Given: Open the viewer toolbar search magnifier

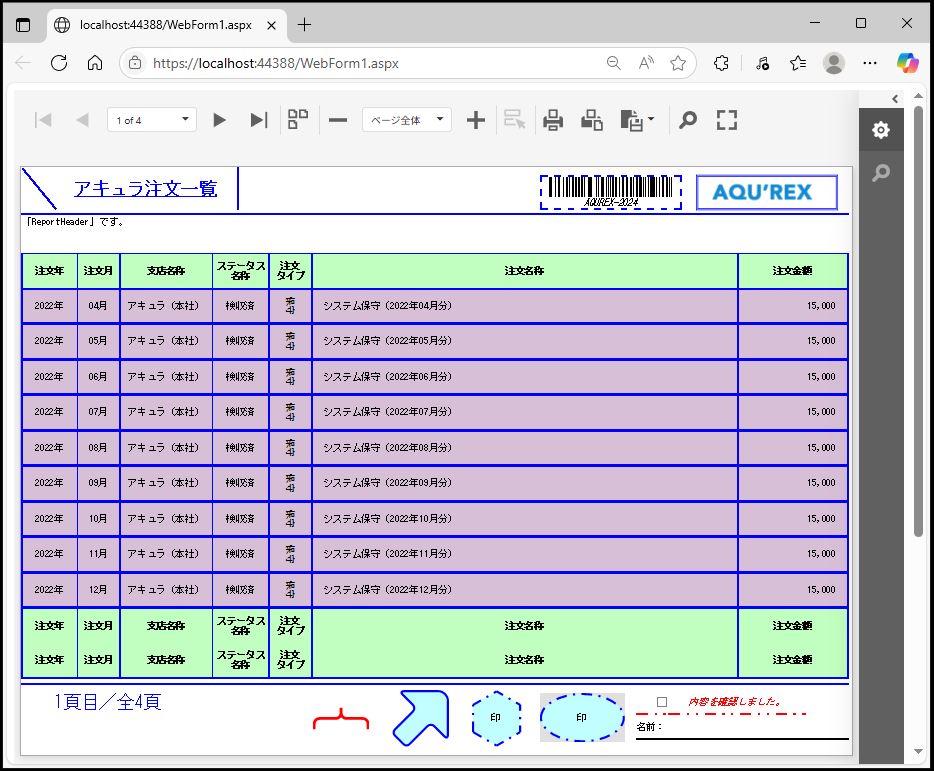Looking at the screenshot, I should pos(687,120).
